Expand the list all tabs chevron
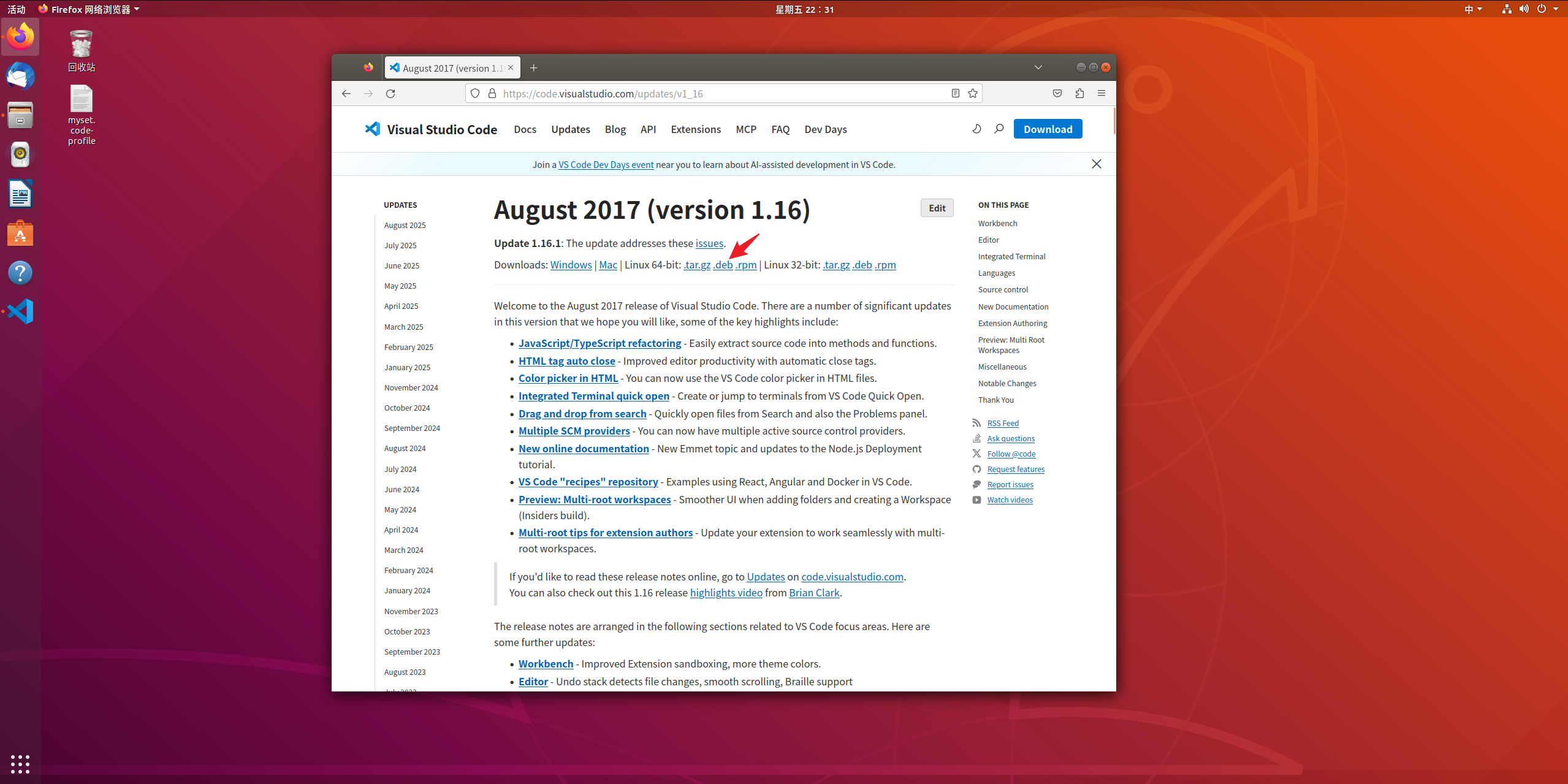 pyautogui.click(x=1038, y=67)
